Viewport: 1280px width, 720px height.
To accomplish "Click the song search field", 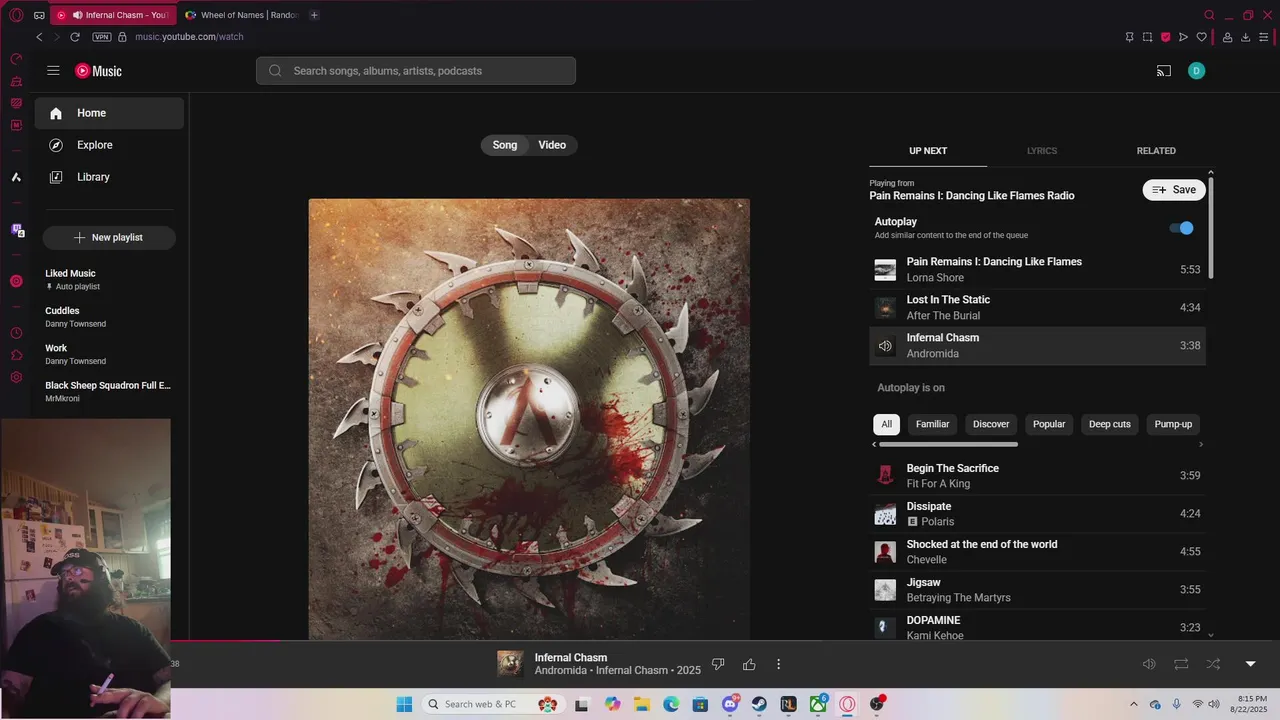I will [x=416, y=71].
